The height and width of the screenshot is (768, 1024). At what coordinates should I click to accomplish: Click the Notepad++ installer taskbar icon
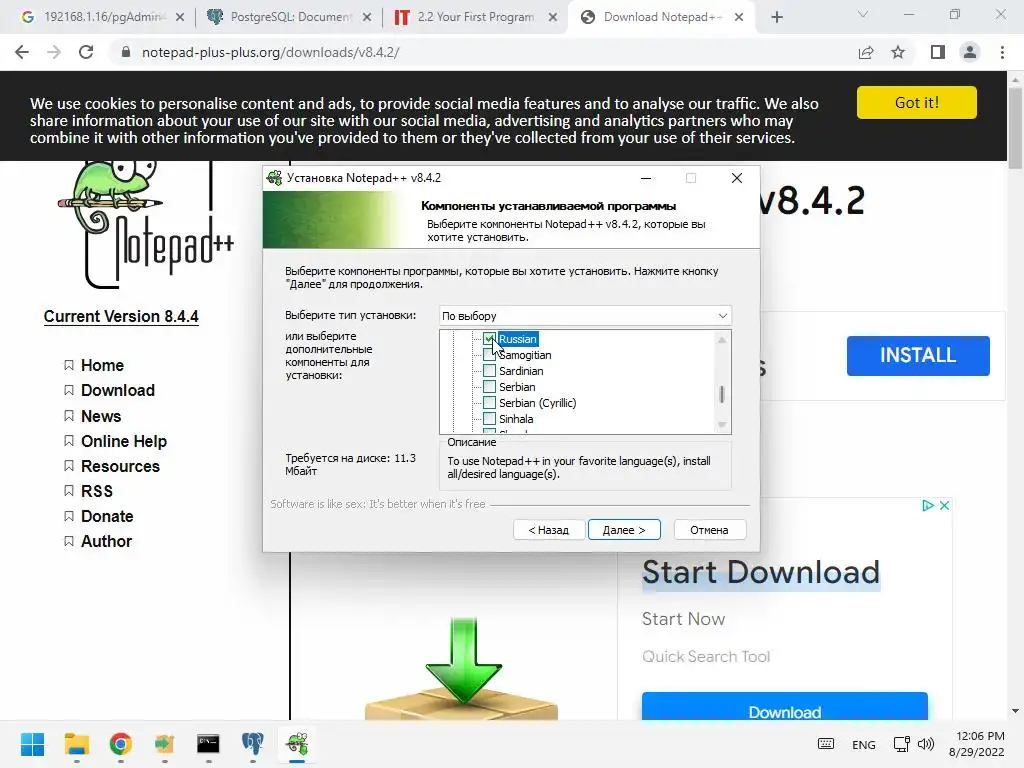pyautogui.click(x=297, y=744)
